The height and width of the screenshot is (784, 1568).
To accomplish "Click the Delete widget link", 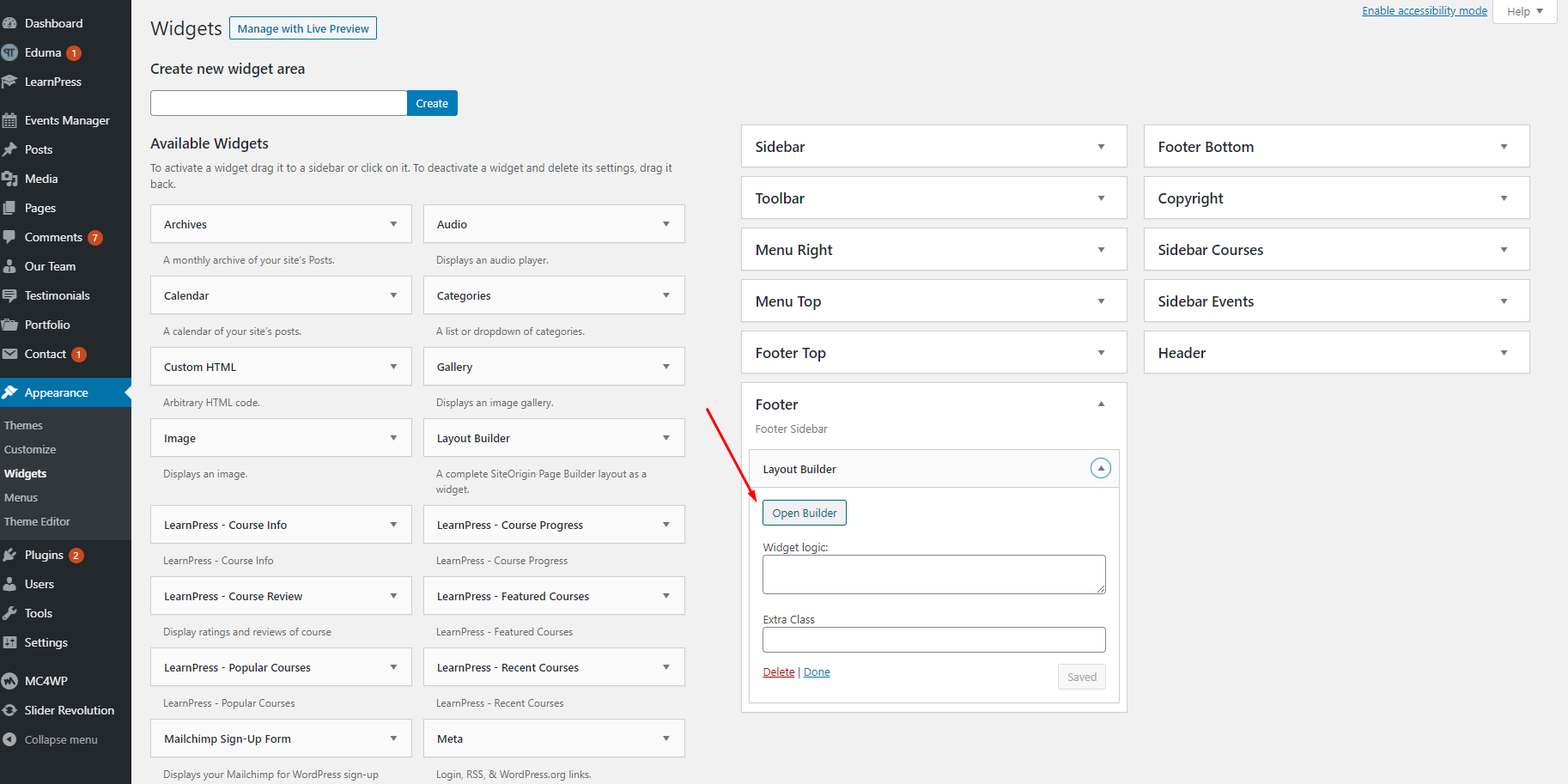I will (x=779, y=672).
